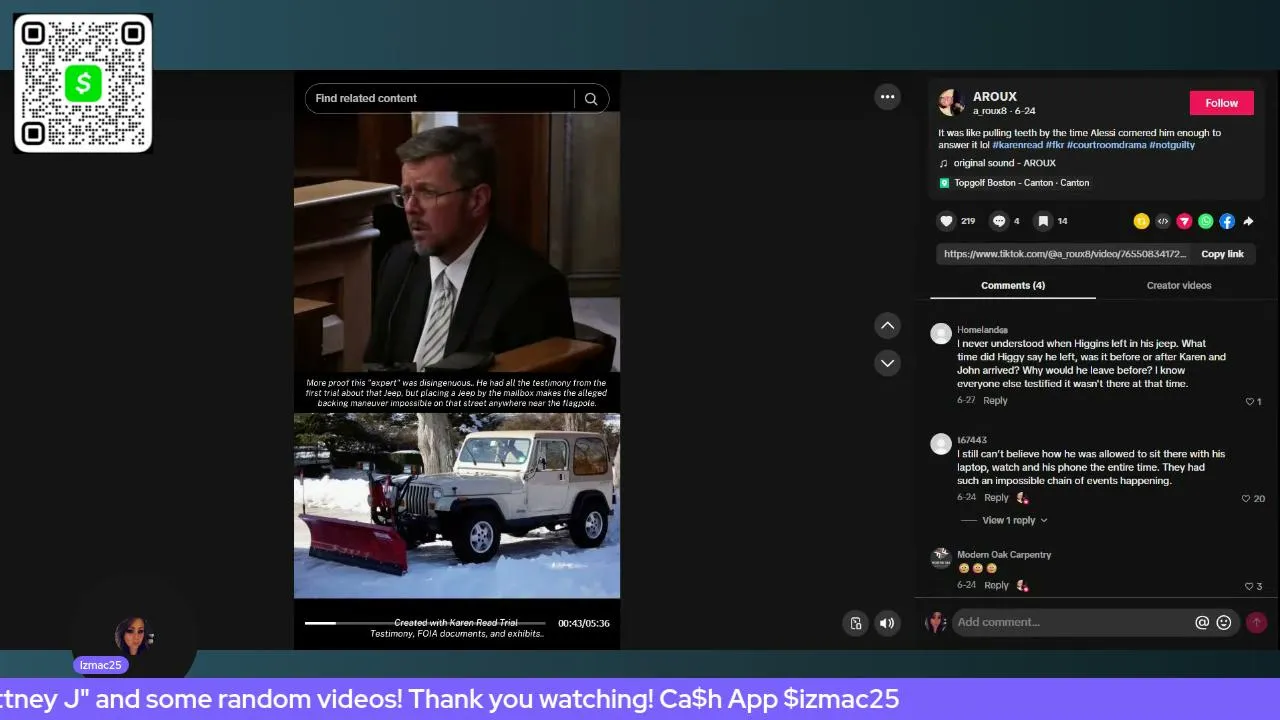Share the video to Facebook
Viewport: 1280px width, 720px height.
click(1227, 221)
